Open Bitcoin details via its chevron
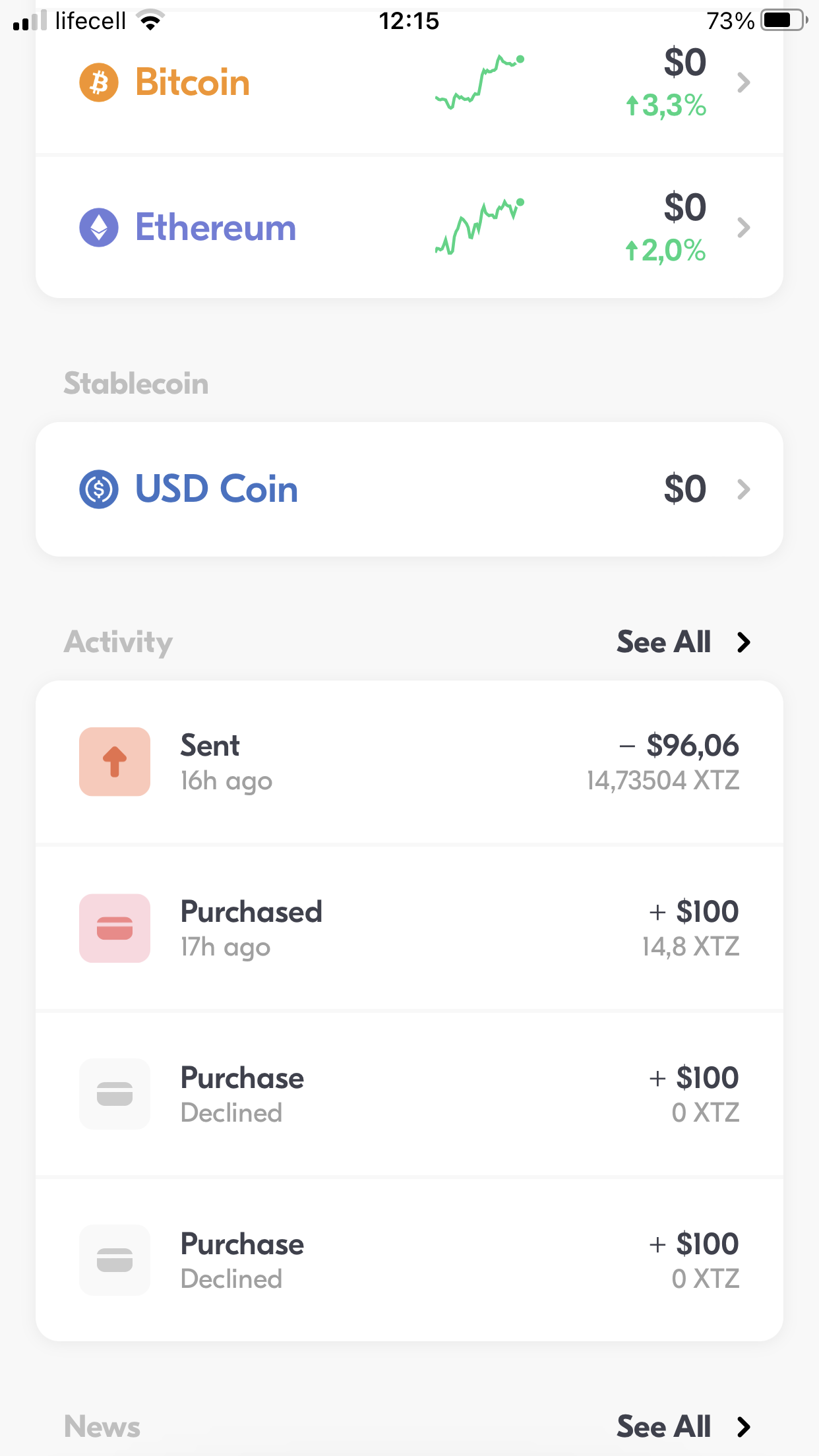Image resolution: width=819 pixels, height=1456 pixels. [744, 83]
